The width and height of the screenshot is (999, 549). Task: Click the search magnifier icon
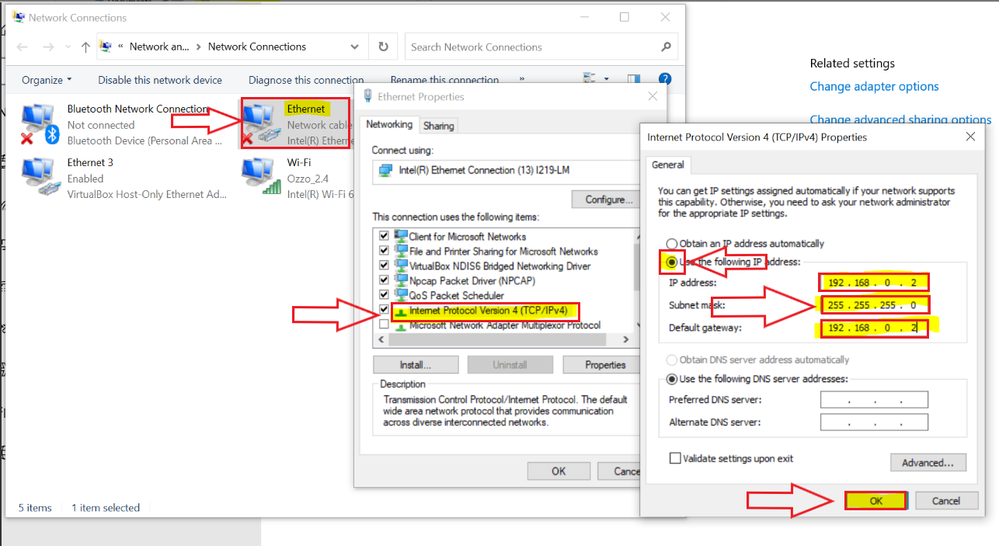pos(666,47)
